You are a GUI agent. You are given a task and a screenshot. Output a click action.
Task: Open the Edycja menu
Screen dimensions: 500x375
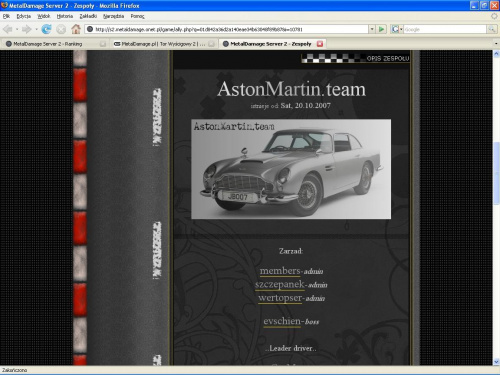[24, 16]
